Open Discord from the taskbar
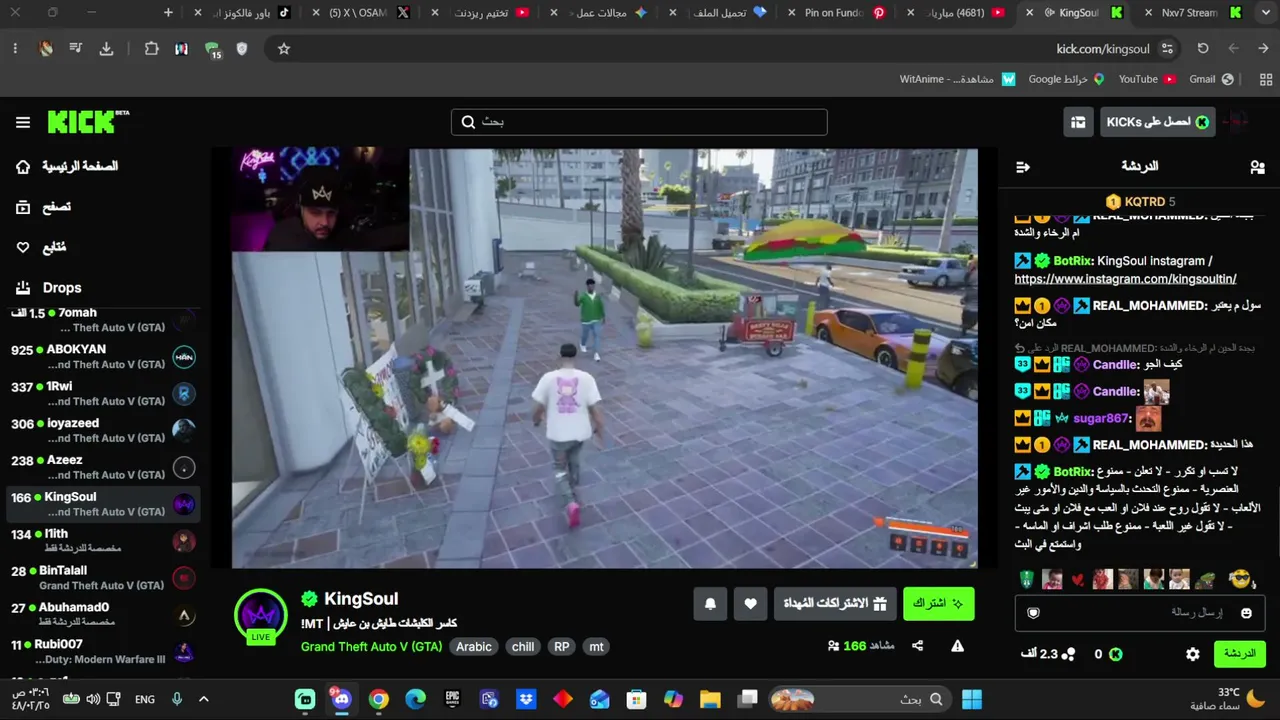 click(x=342, y=699)
